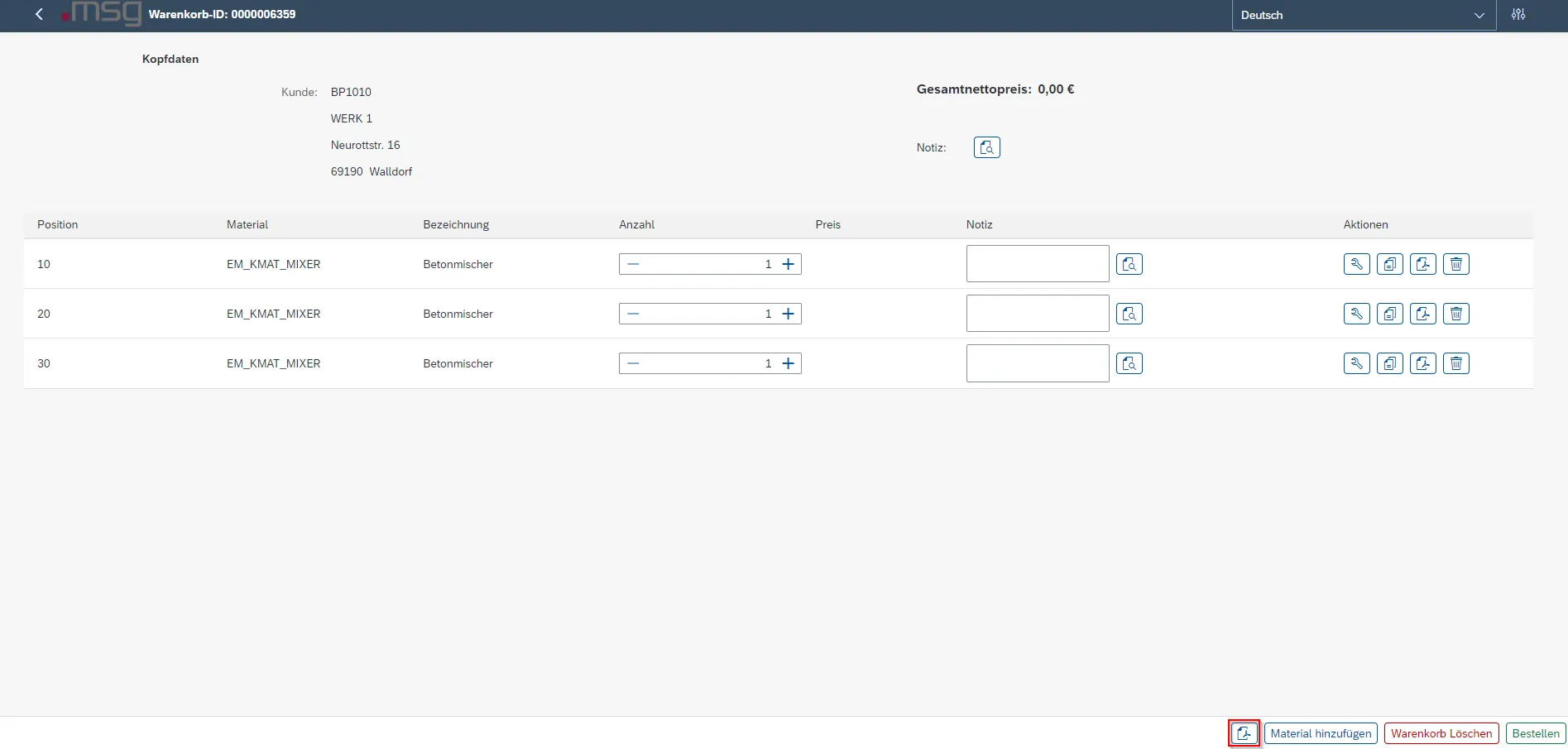
Task: Click the wrench configure icon for position 10
Action: point(1356,264)
